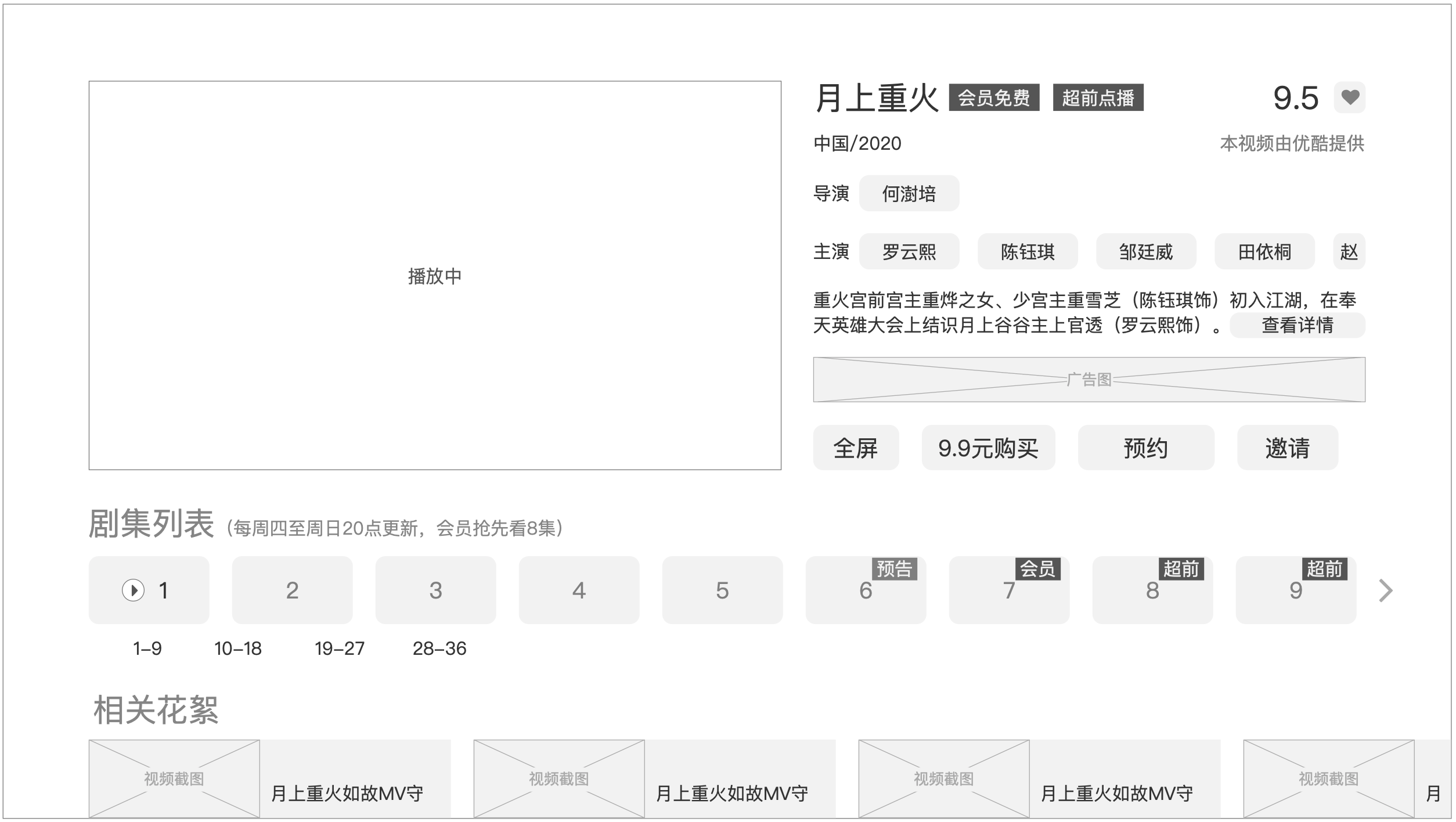Screen dimensions: 1456x822
Task: Open director 何澍培 tag
Action: tap(909, 193)
